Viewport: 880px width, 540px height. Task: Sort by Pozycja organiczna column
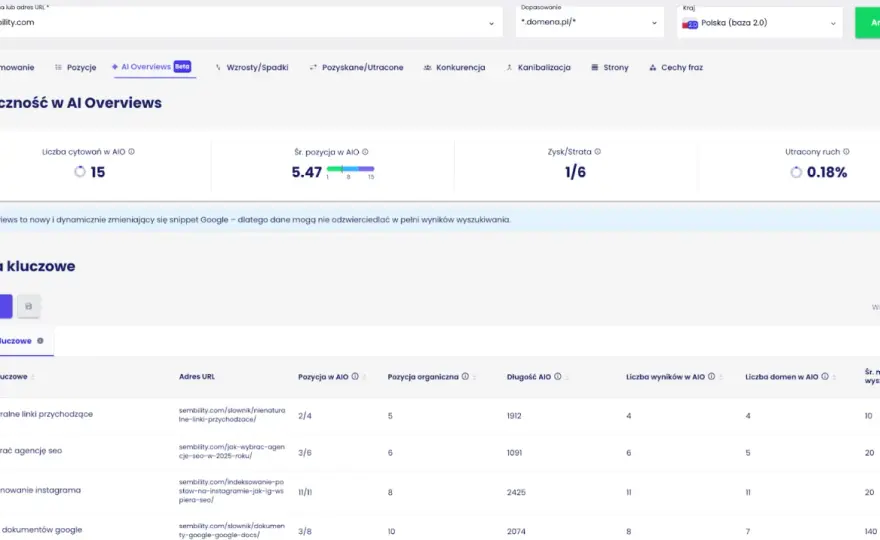[x=474, y=377]
